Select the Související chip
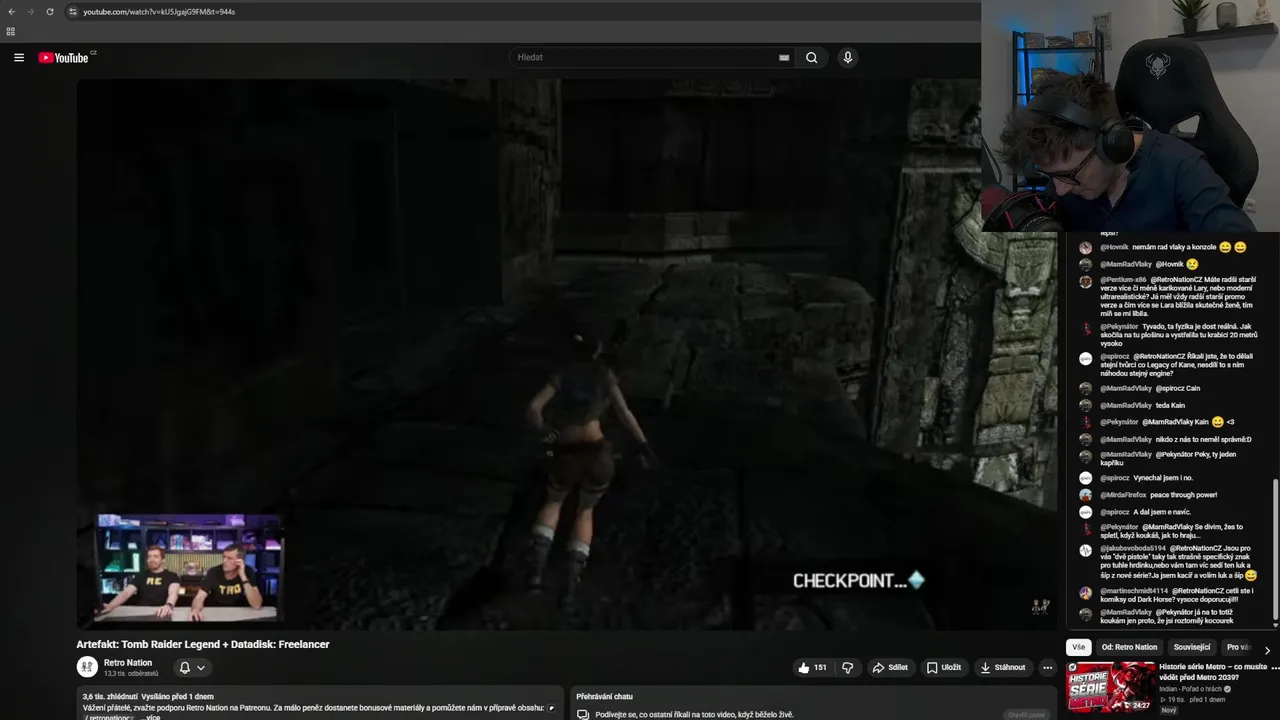 pyautogui.click(x=1192, y=647)
